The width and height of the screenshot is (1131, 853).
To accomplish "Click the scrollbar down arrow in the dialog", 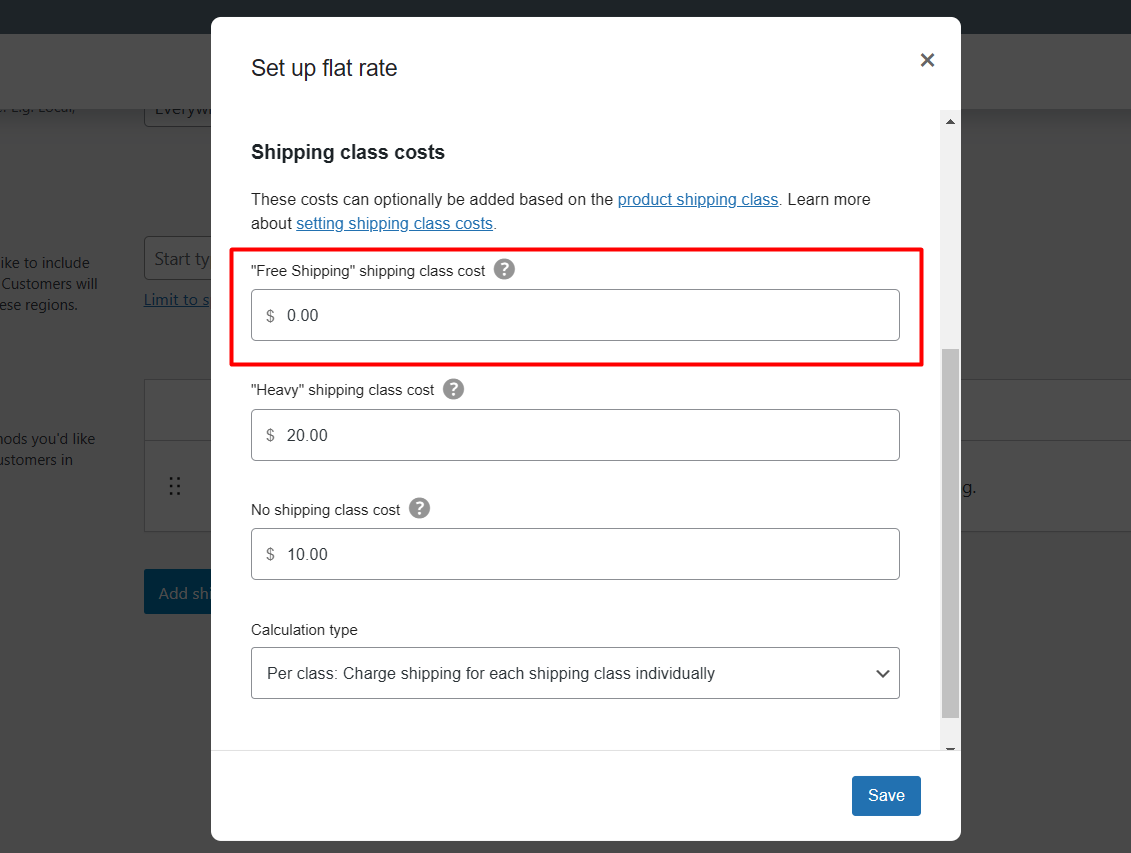I will 950,746.
